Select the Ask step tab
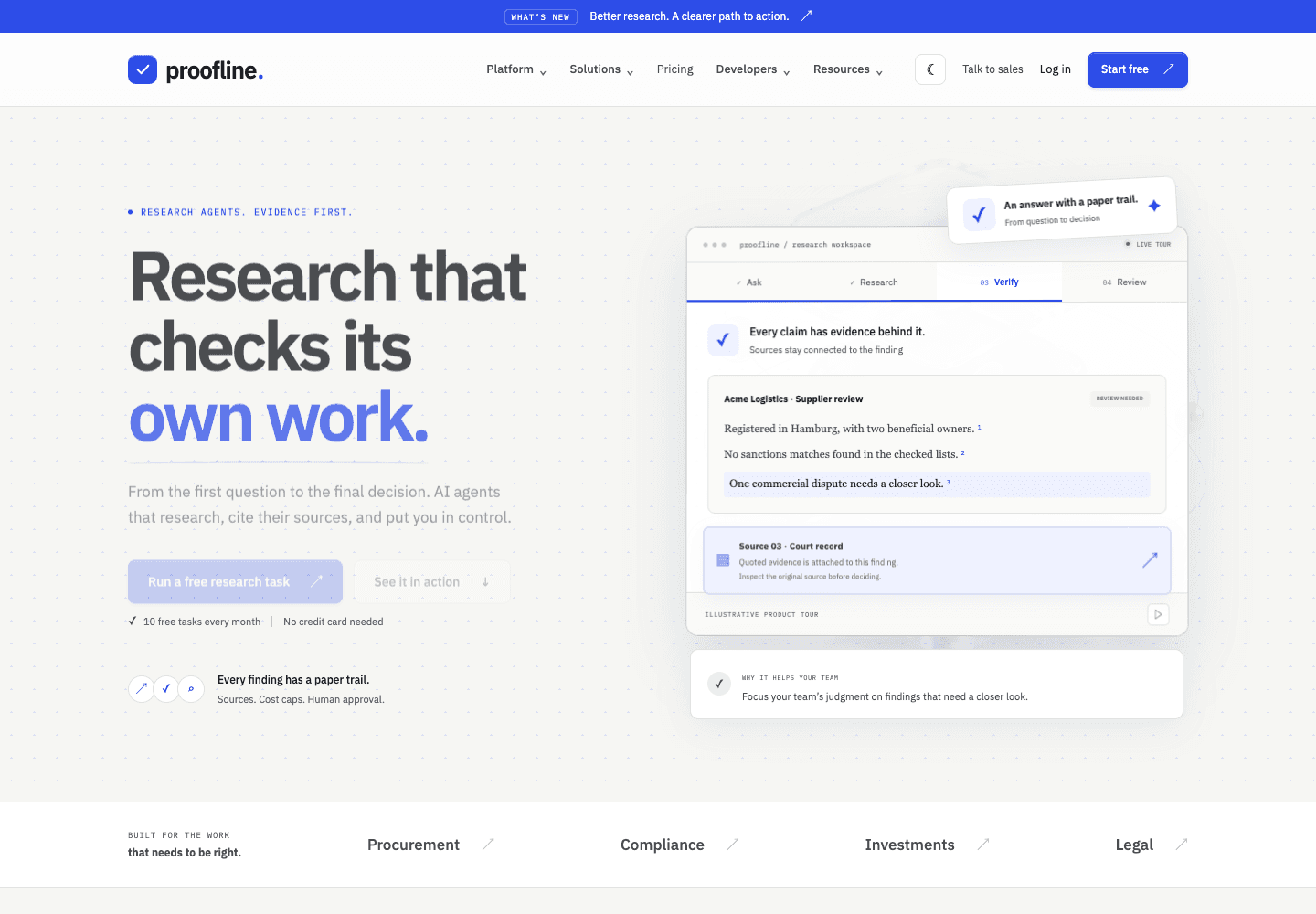Screen dimensions: 1316x914 click(749, 282)
